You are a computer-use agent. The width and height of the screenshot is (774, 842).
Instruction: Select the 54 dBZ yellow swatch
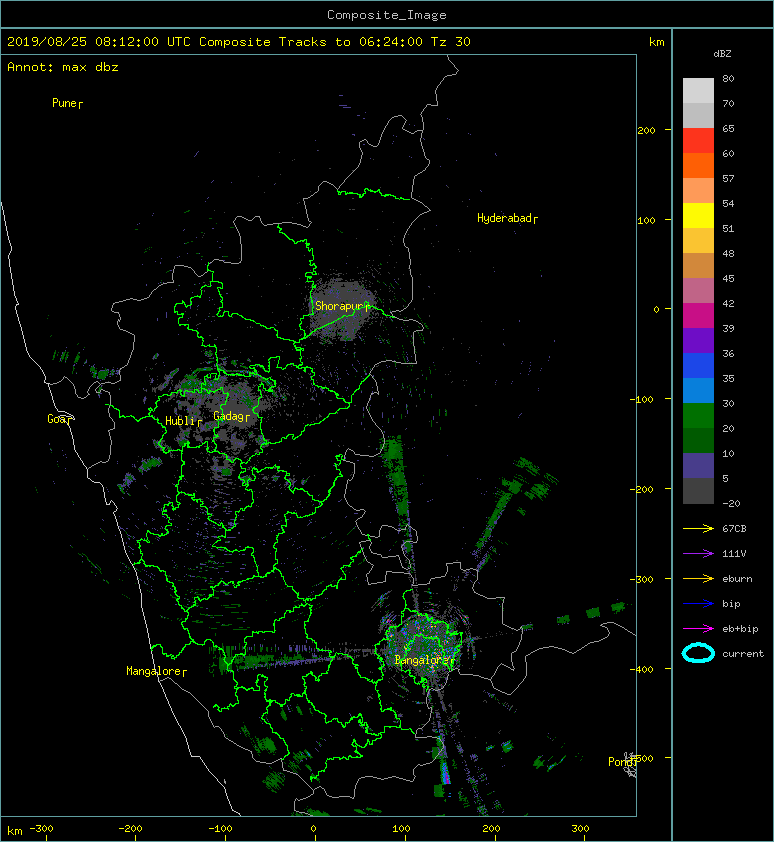(698, 215)
